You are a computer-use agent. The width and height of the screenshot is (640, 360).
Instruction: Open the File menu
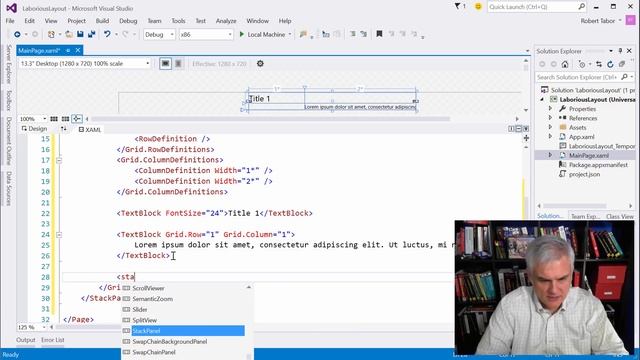(10, 21)
